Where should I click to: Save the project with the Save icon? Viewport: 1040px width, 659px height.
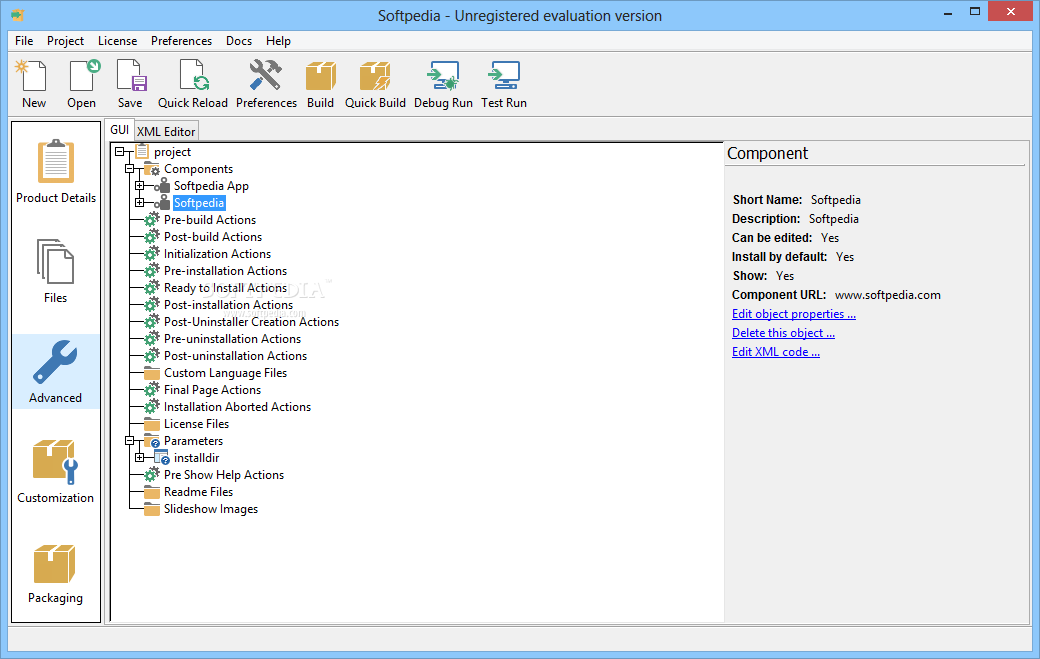coord(131,76)
